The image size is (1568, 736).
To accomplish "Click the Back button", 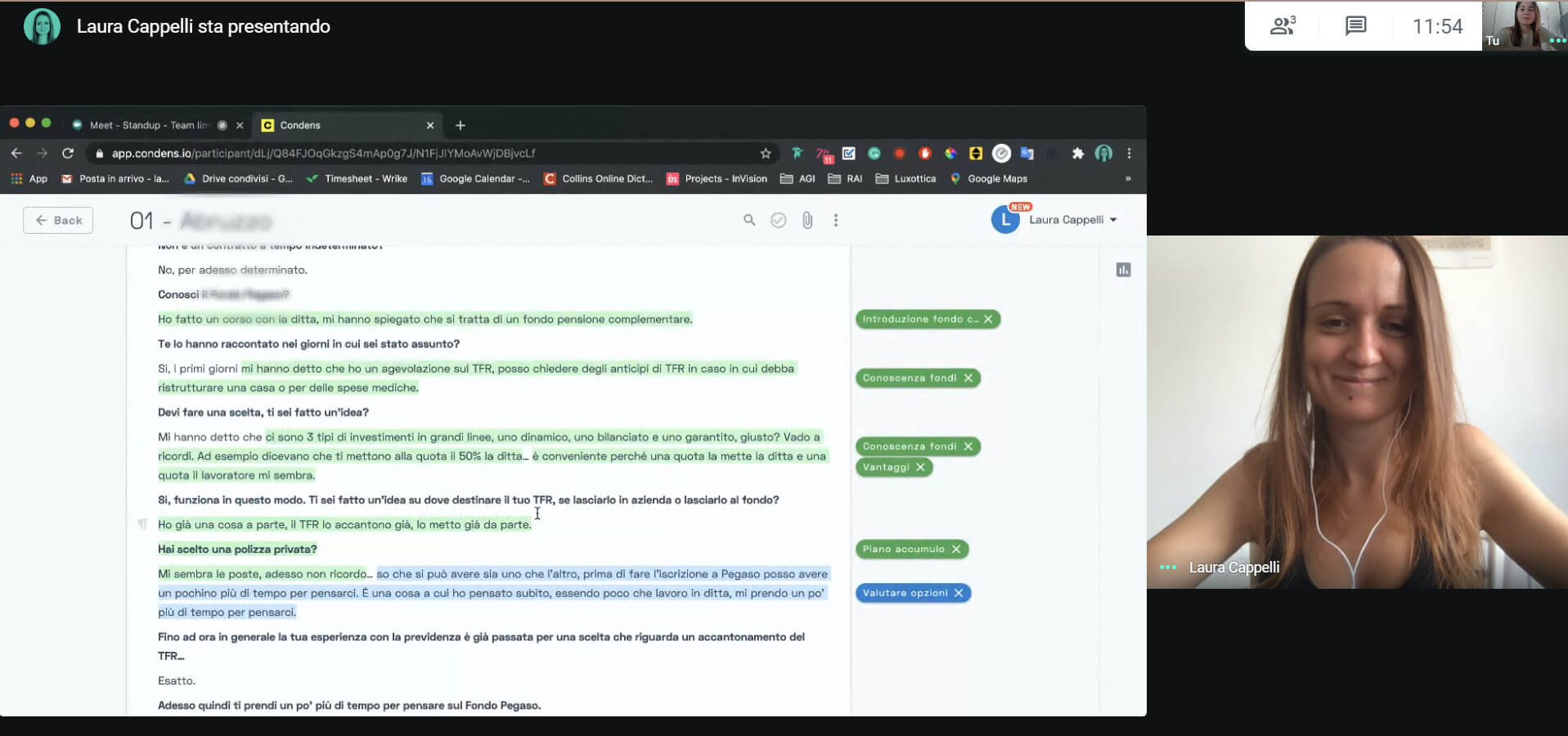I will point(58,220).
